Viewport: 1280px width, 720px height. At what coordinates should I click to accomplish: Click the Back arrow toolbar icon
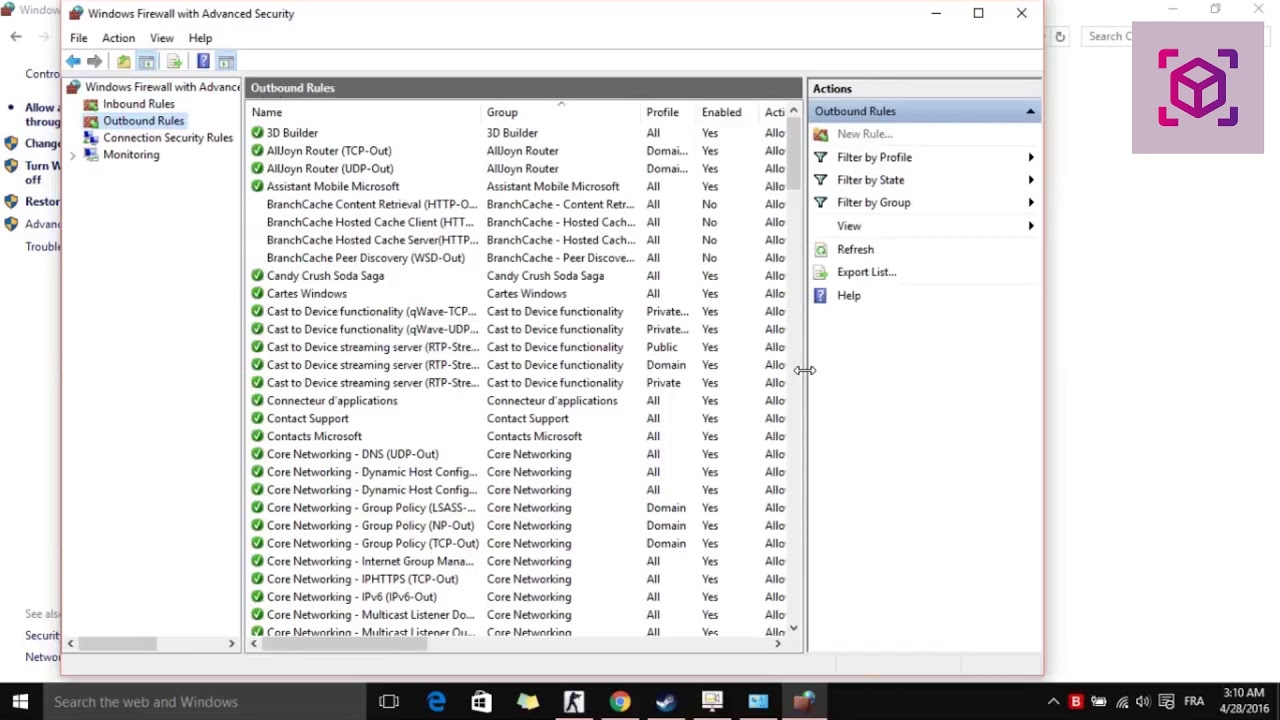[73, 62]
